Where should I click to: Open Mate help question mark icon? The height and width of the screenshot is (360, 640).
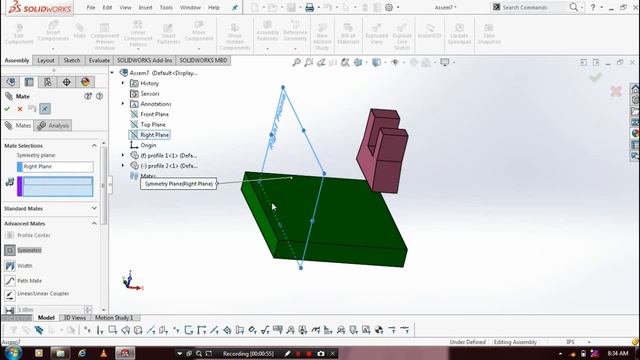pyautogui.click(x=99, y=96)
